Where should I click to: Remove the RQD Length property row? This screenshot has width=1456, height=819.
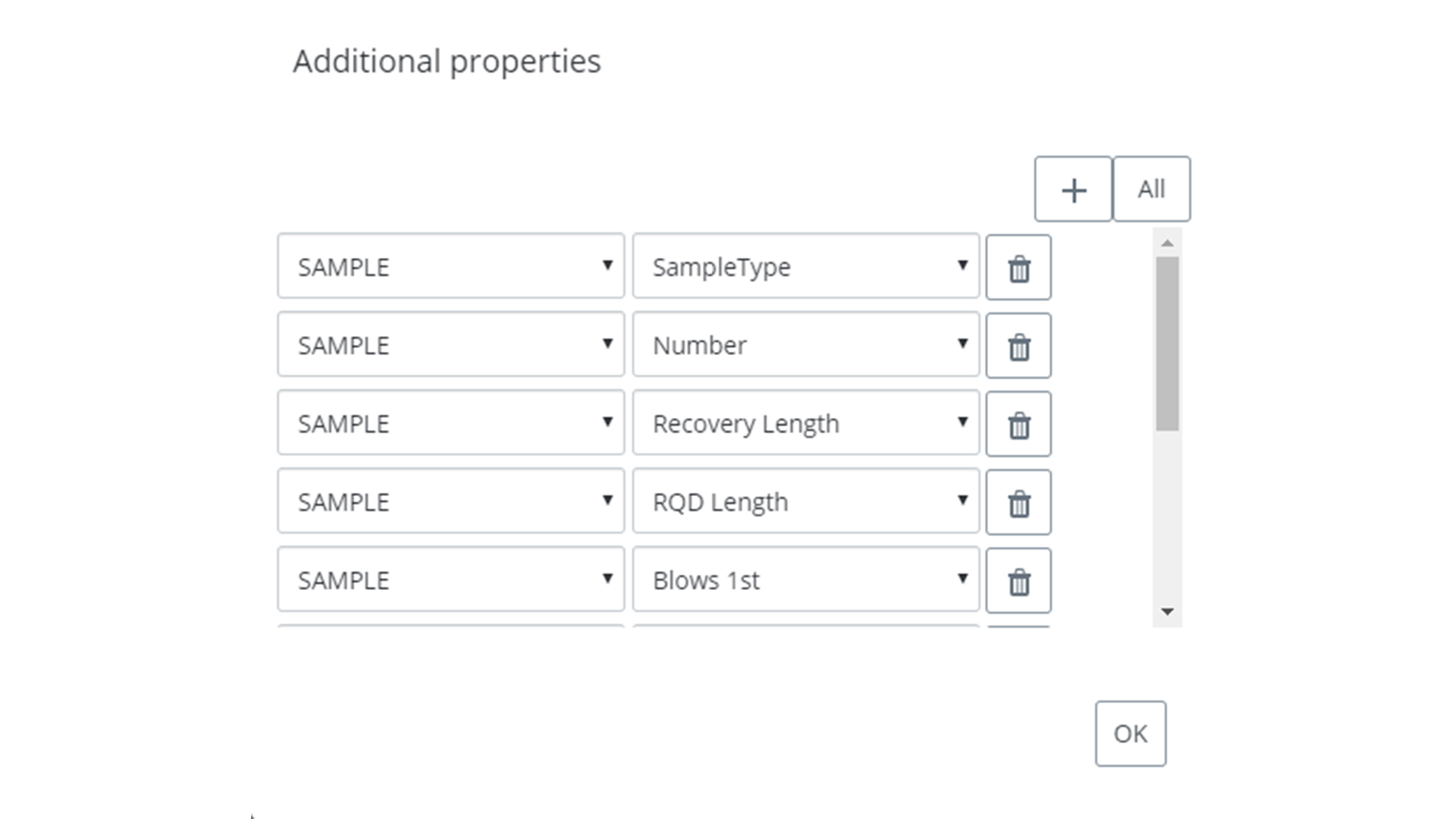1018,502
